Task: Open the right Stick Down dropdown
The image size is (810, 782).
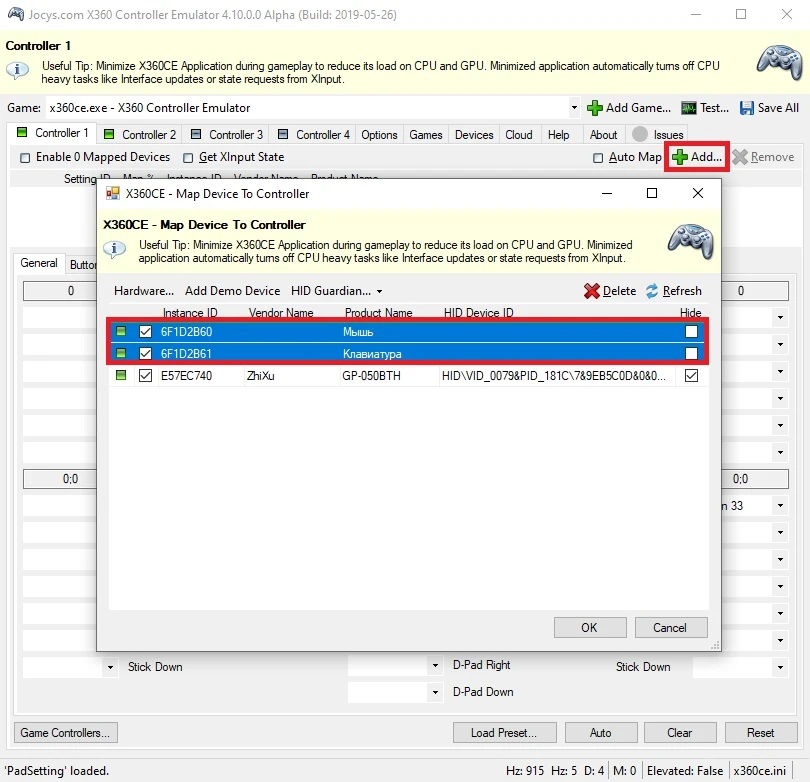Action: [x=780, y=667]
